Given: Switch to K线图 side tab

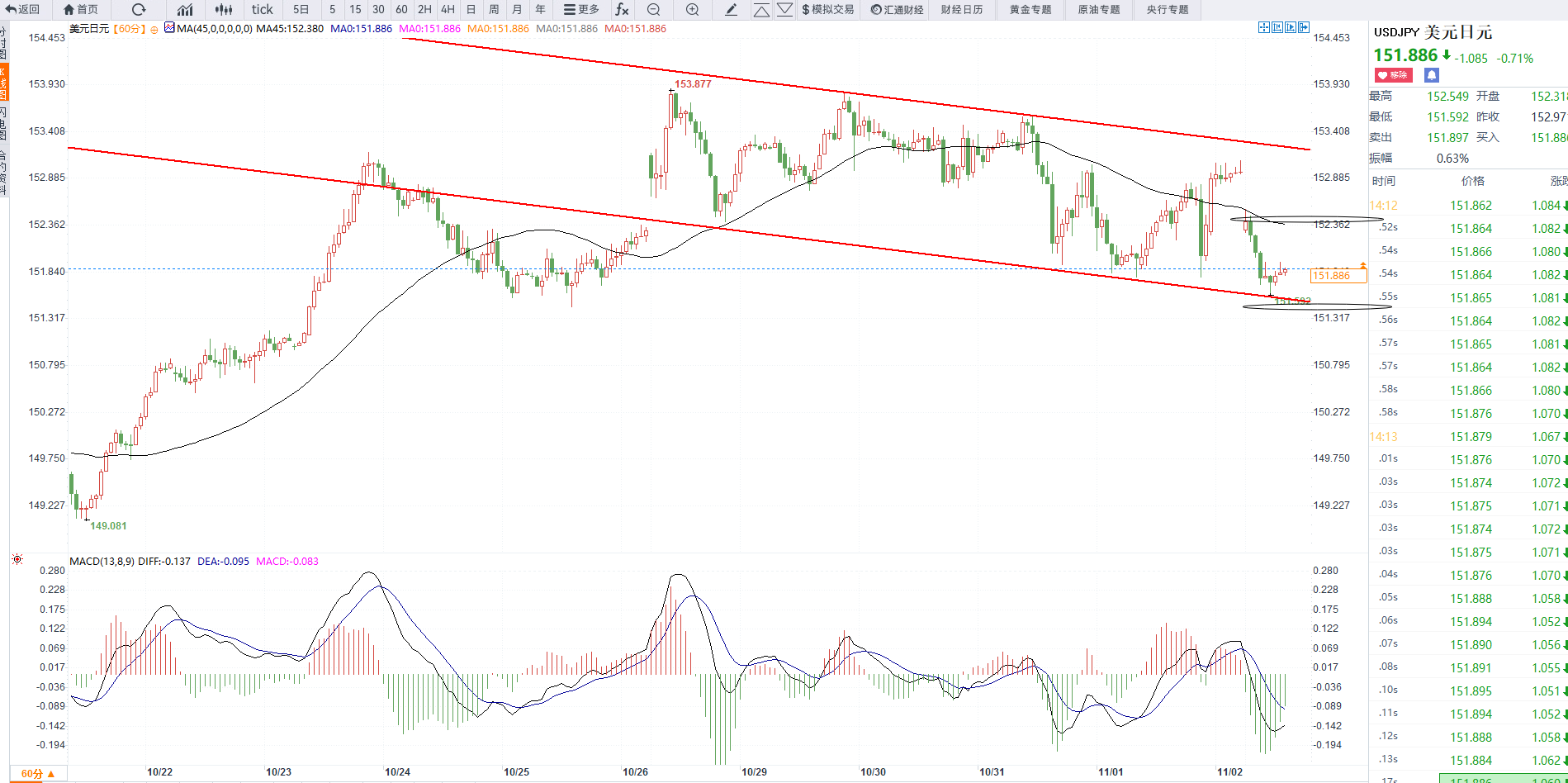Looking at the screenshot, I should point(3,83).
